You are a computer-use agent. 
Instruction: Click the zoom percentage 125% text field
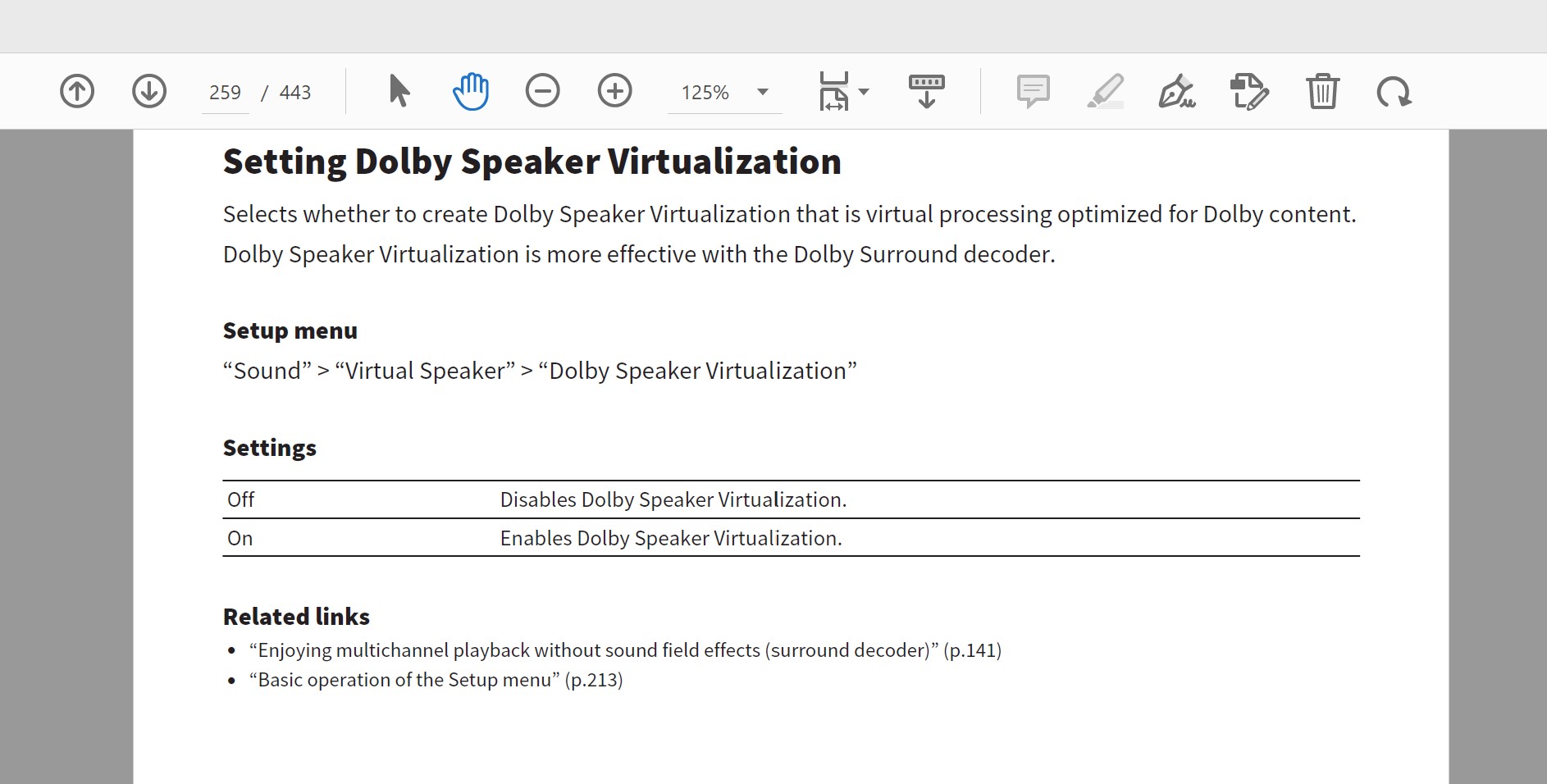705,93
